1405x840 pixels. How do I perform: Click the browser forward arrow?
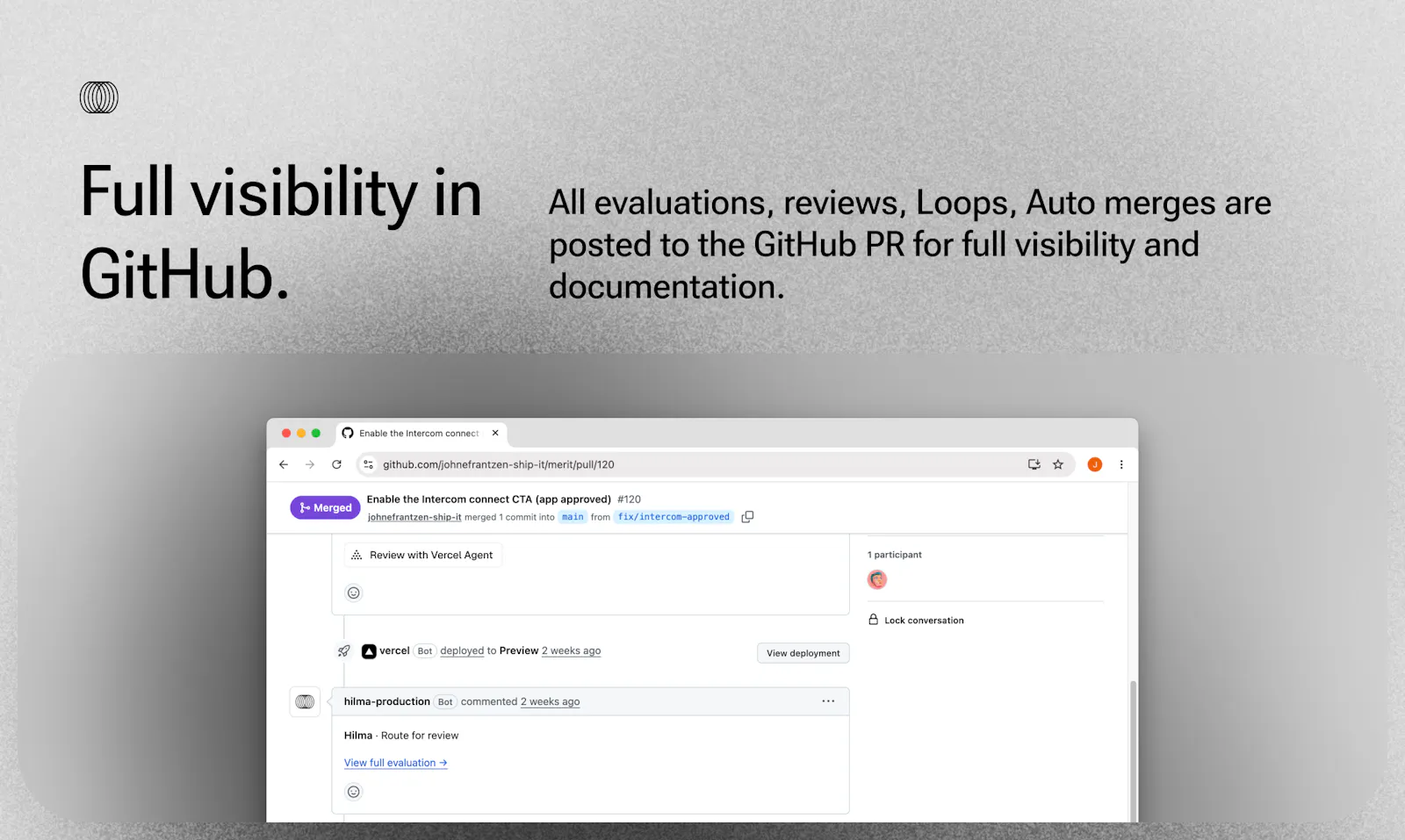(x=310, y=464)
